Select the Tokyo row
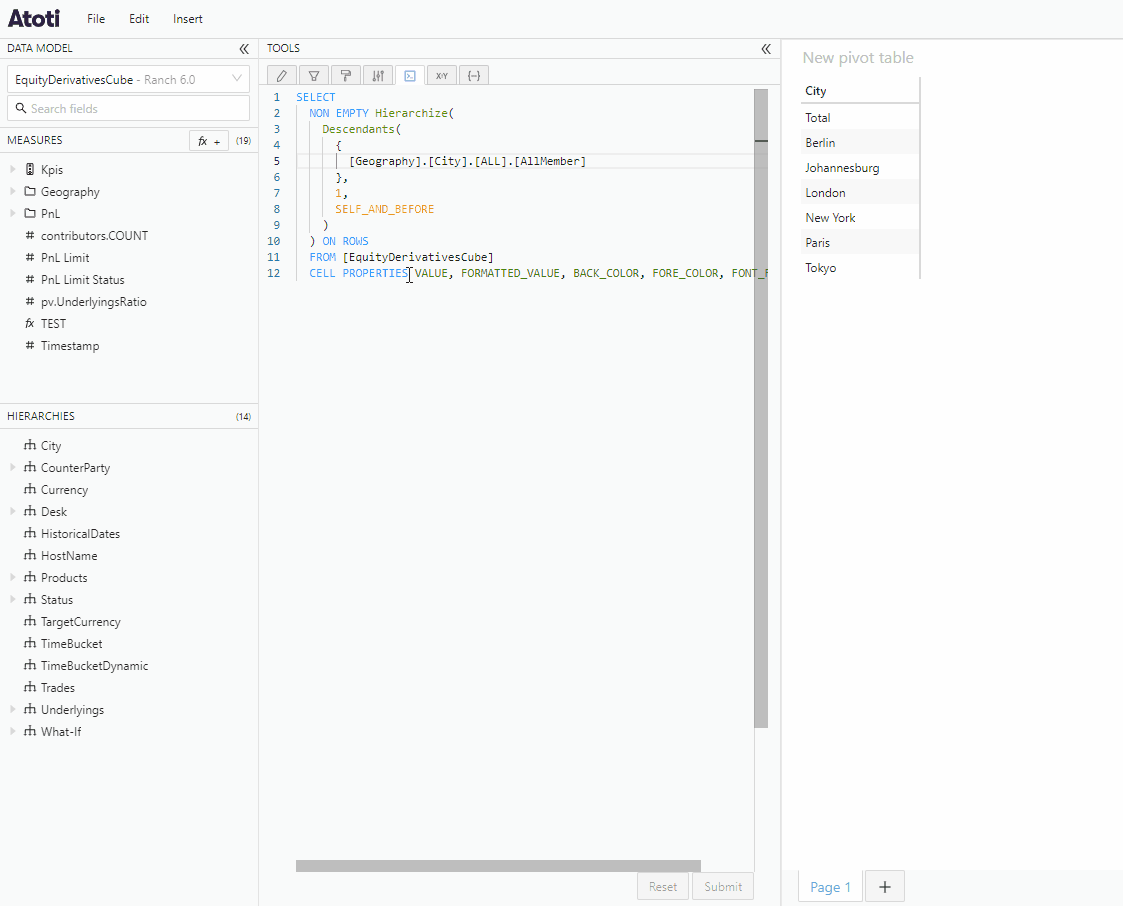The height and width of the screenshot is (906, 1123). tap(859, 268)
